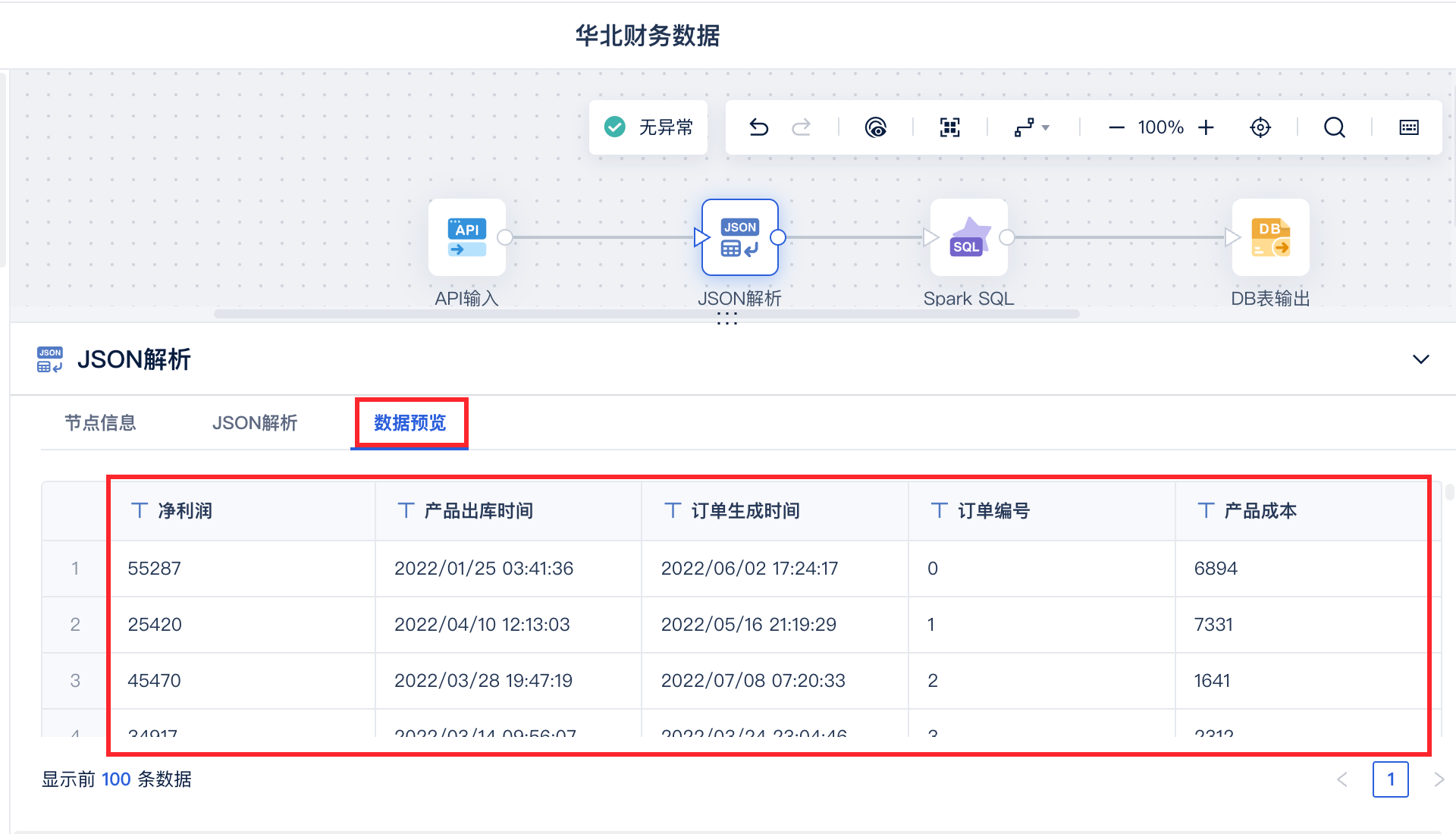Click the redo arrow in toolbar
Viewport: 1456px width, 834px height.
pyautogui.click(x=802, y=127)
